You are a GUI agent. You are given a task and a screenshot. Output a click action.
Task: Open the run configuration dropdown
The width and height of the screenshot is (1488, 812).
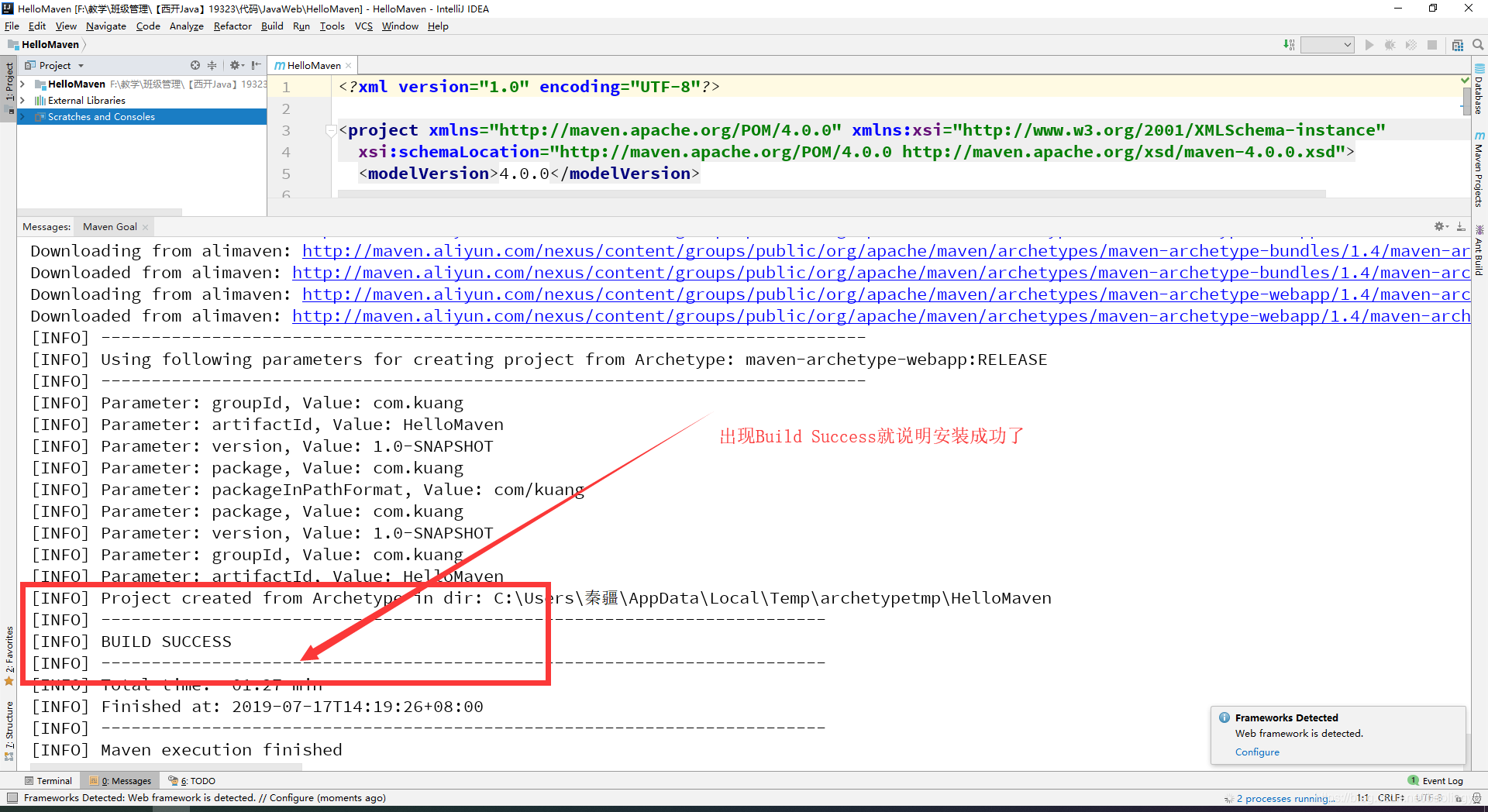tap(1327, 45)
